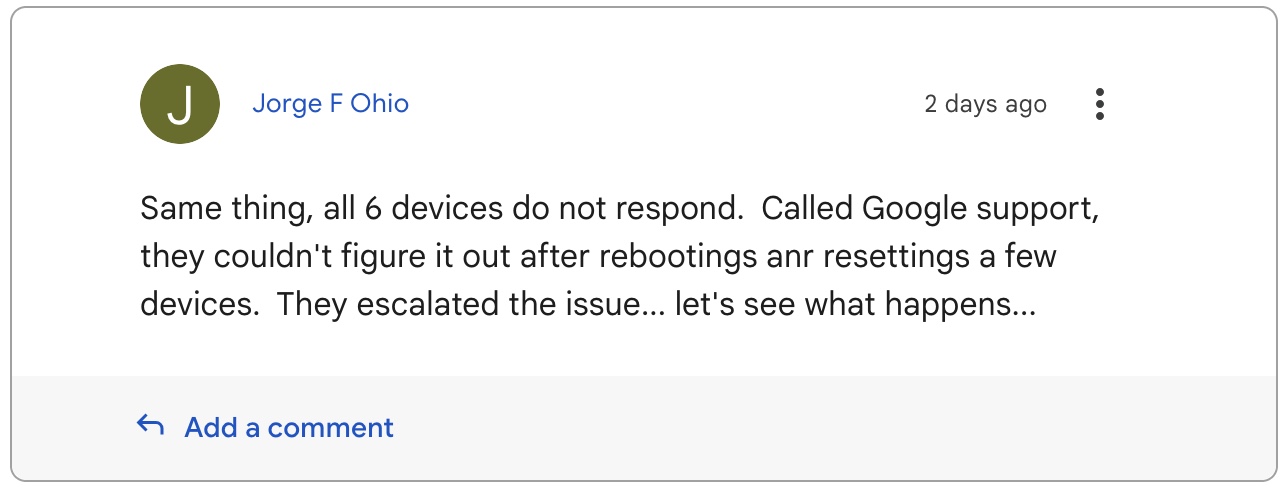Click the olive J avatar circle
This screenshot has height=492, width=1286.
[x=180, y=105]
